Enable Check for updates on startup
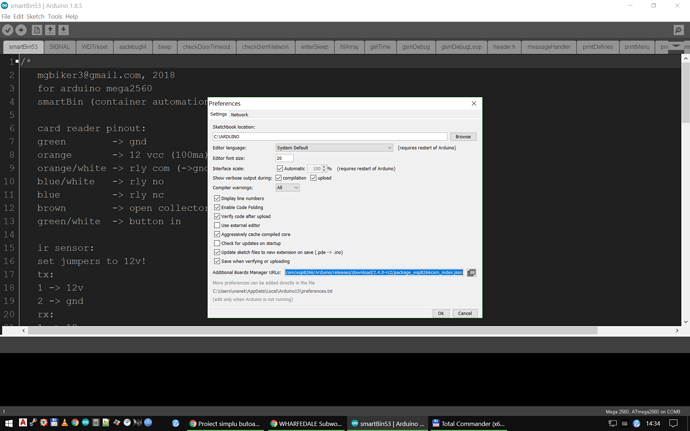The image size is (690, 431). (x=217, y=243)
